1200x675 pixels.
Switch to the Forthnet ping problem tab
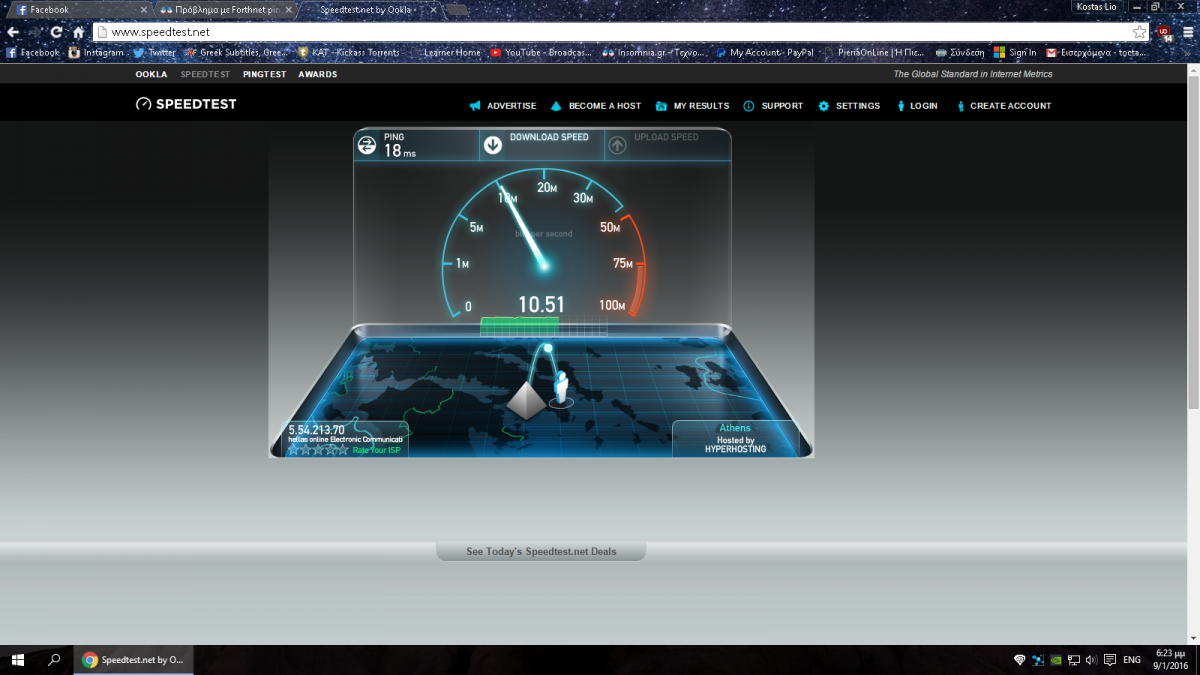[229, 9]
